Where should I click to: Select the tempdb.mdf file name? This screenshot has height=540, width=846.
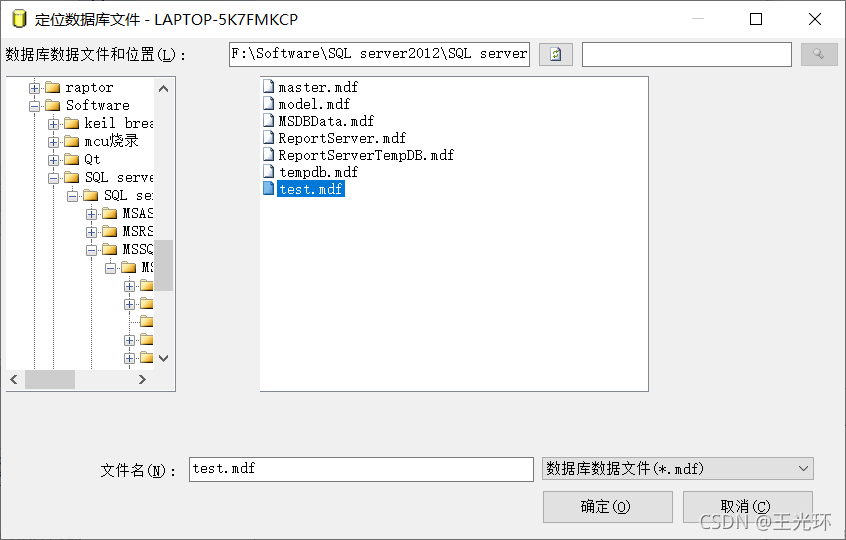318,172
